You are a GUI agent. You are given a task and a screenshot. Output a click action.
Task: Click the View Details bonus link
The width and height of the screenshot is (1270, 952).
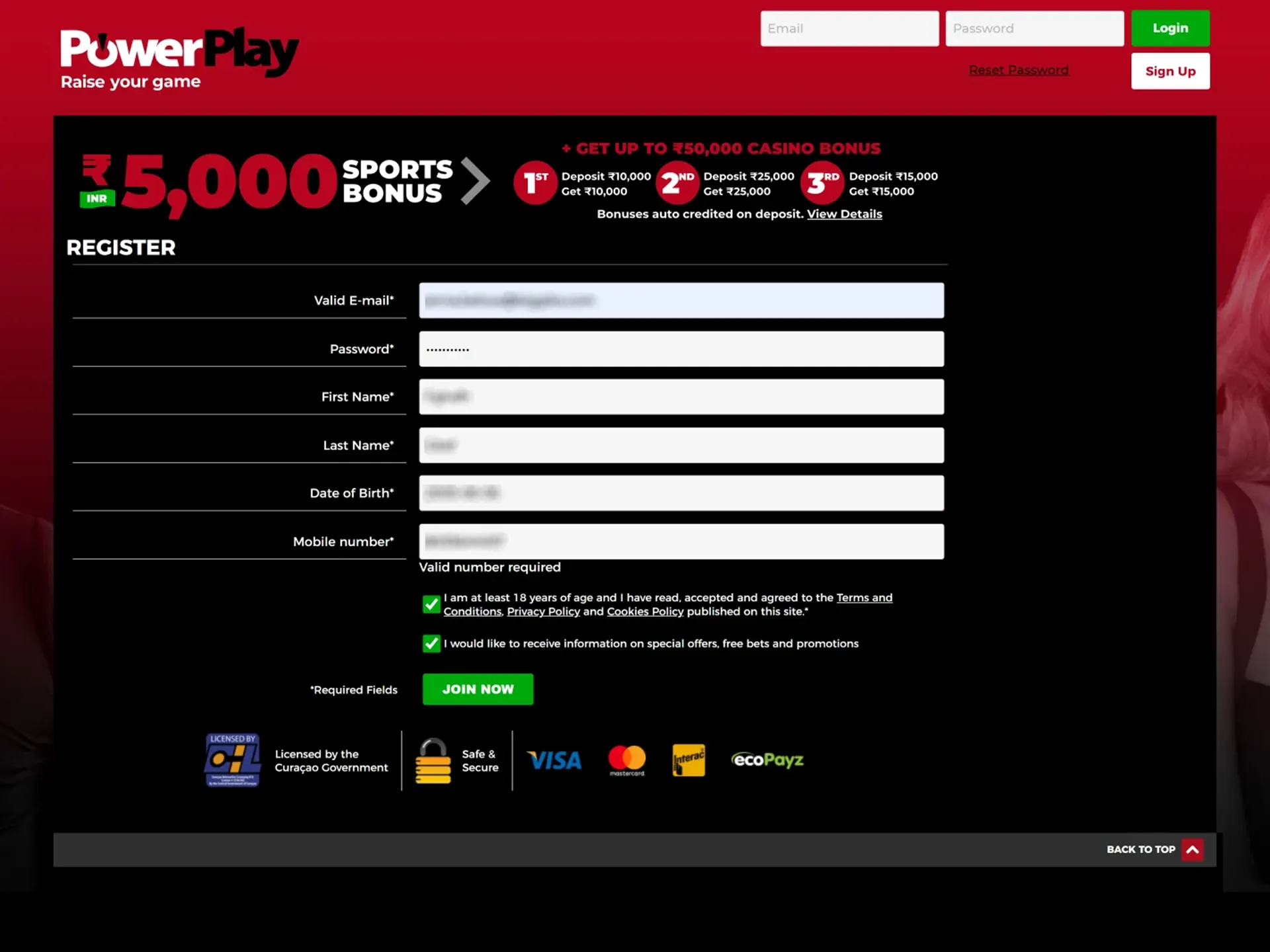tap(844, 213)
